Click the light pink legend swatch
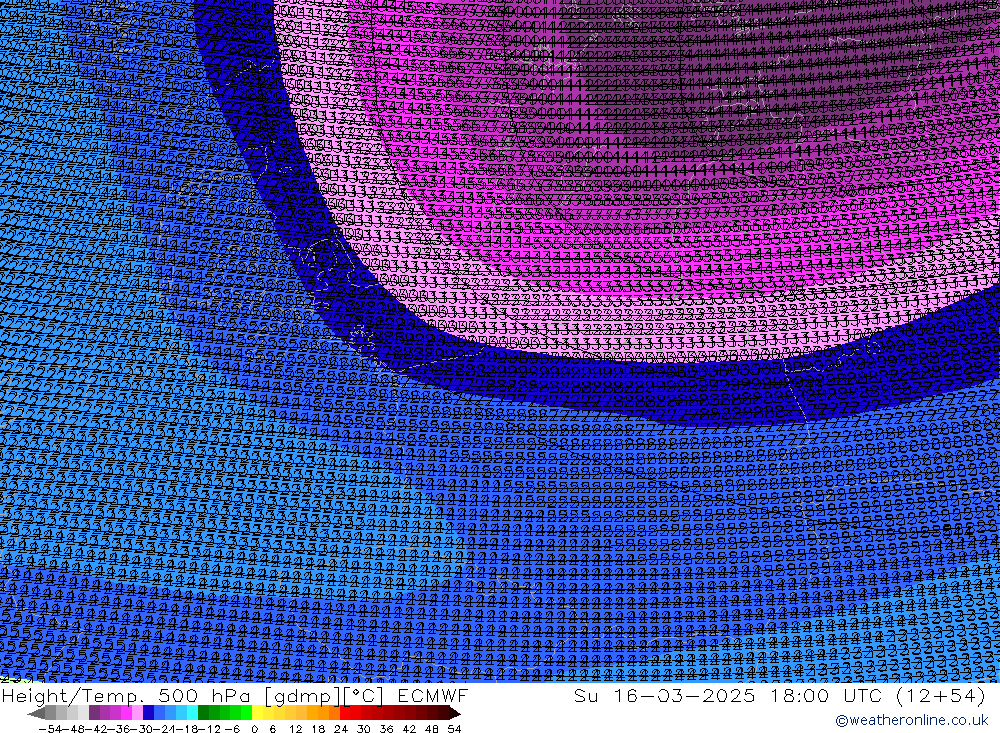Screen dimensions: 1000x733 pyautogui.click(x=137, y=713)
